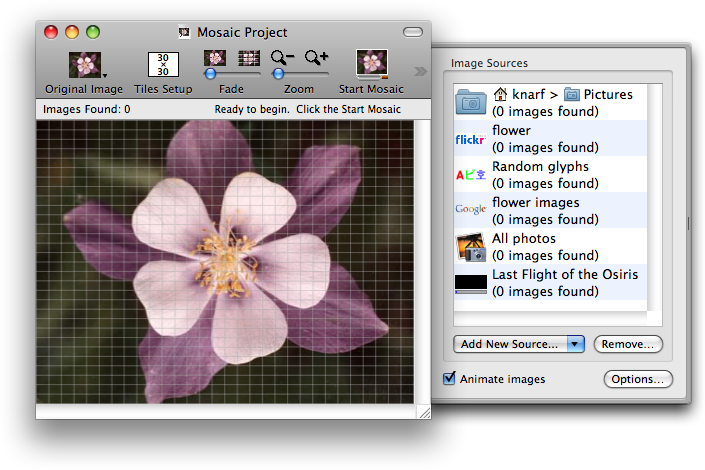Screen dimensions: 705x470
Task: Select the Google flower images source
Action: [550, 210]
